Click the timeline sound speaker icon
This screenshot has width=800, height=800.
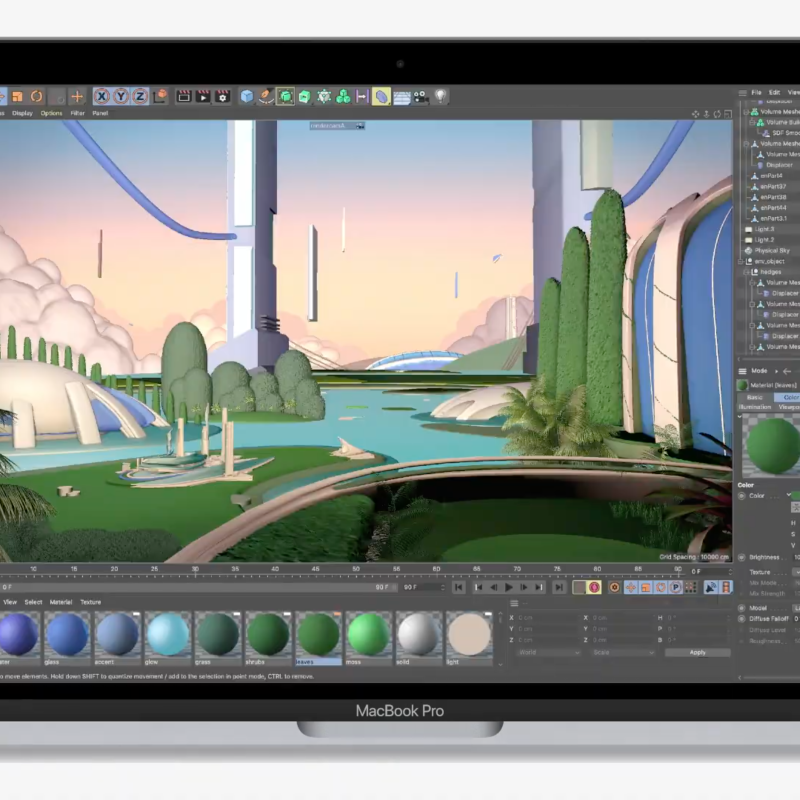[710, 588]
